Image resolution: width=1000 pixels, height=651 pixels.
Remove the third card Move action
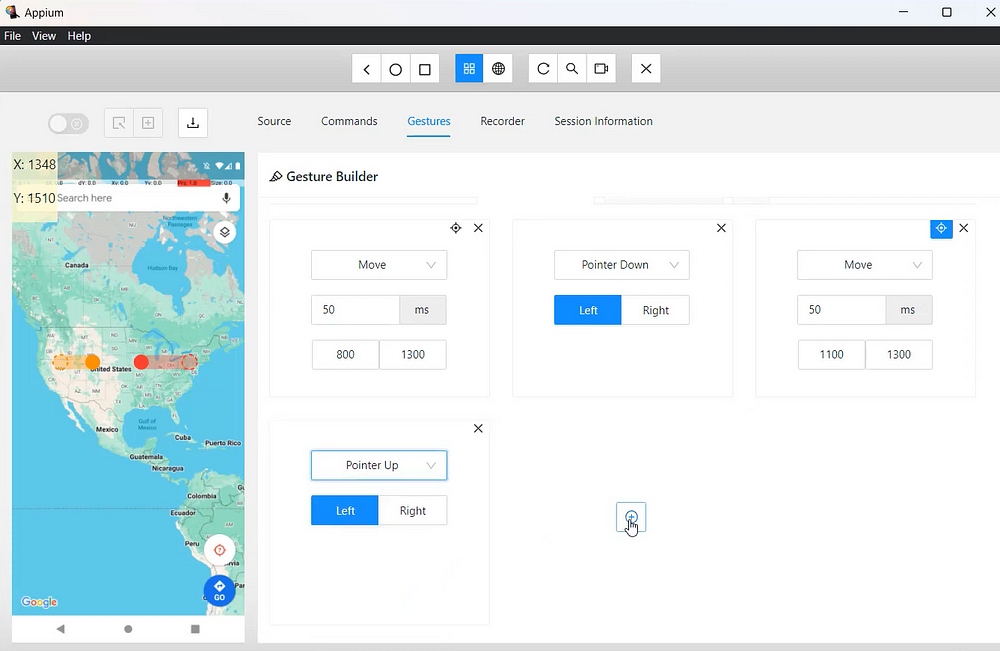(x=964, y=228)
